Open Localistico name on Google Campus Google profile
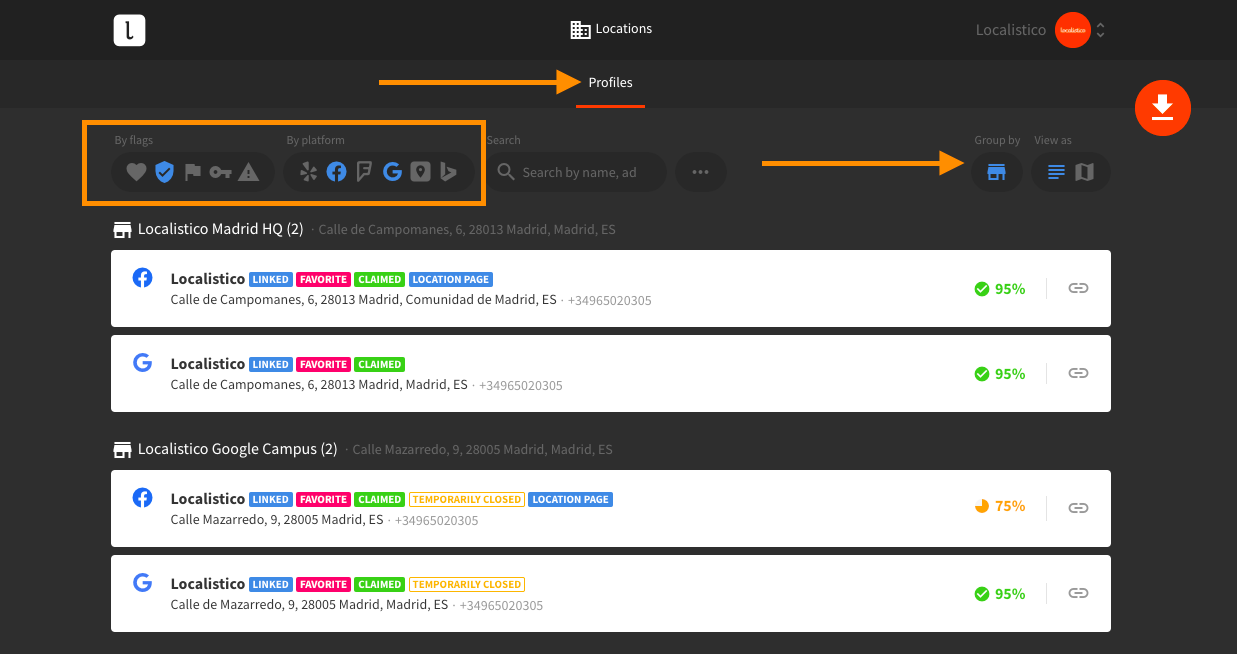Screen dimensions: 1237x654 tap(208, 583)
